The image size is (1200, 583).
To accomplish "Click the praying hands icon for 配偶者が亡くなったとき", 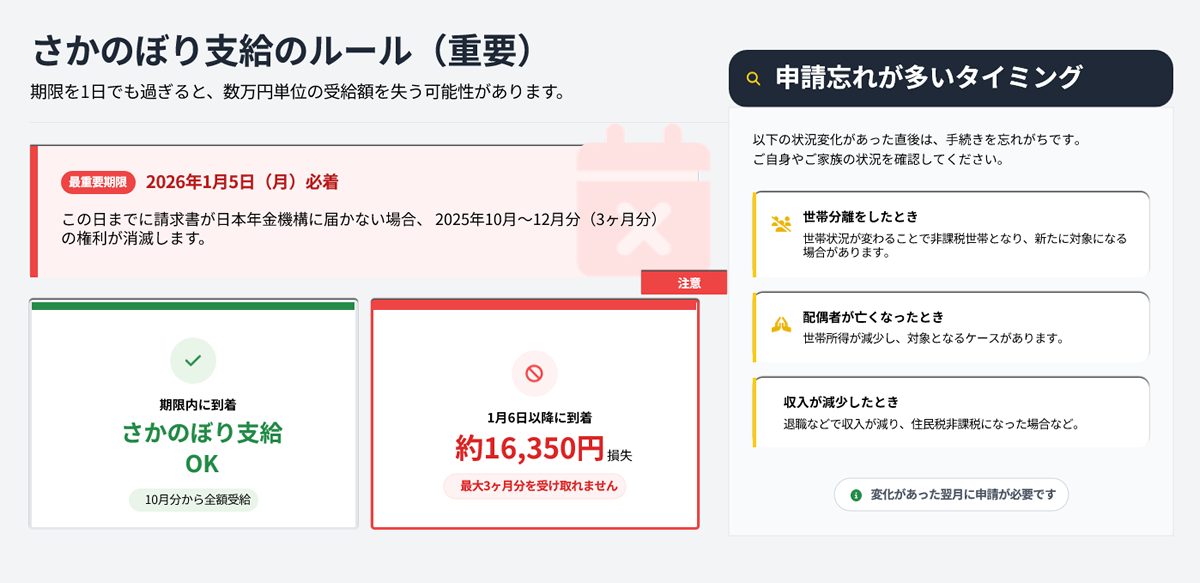I will pyautogui.click(x=780, y=324).
